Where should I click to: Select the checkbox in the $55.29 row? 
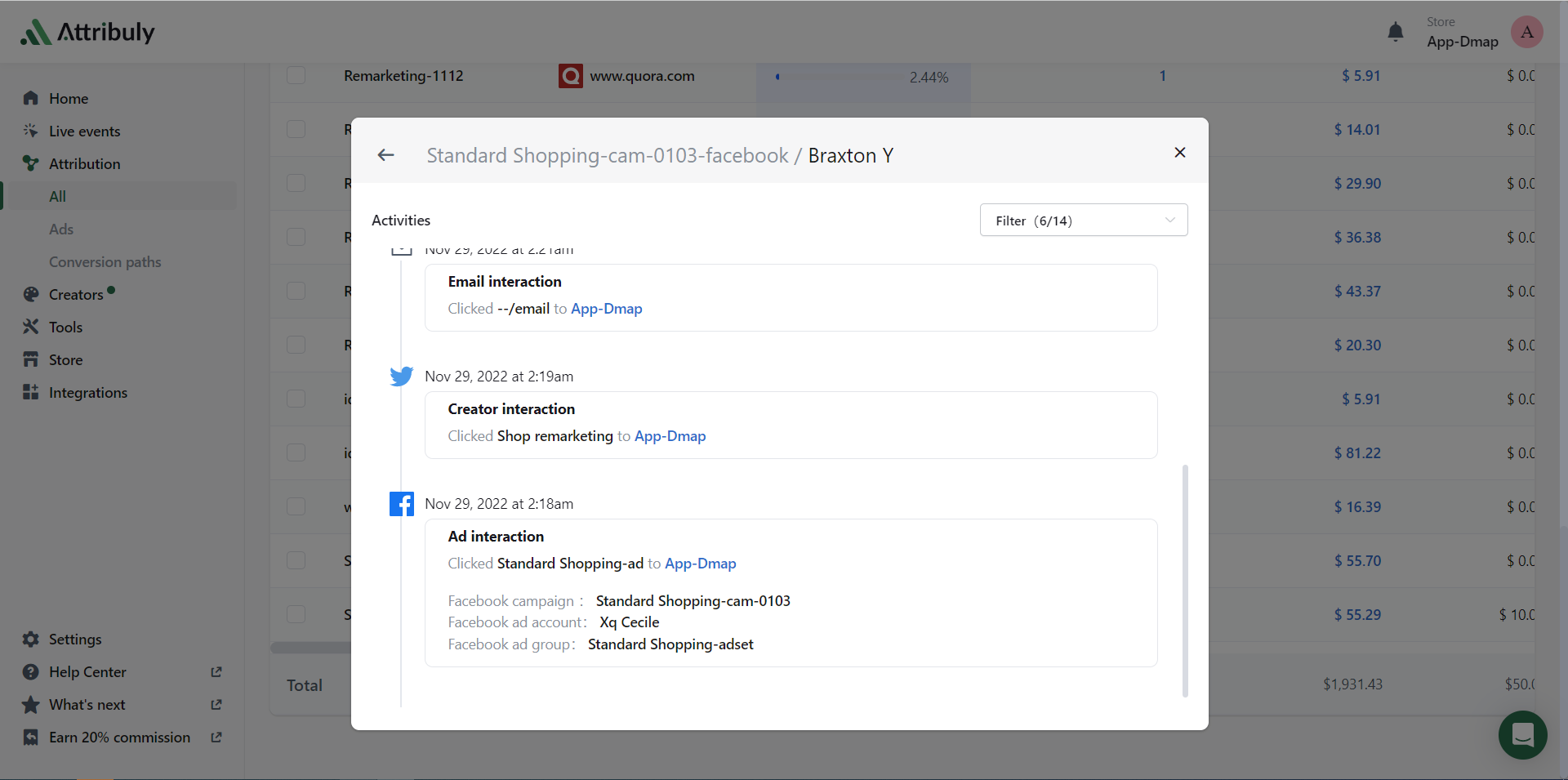(296, 614)
